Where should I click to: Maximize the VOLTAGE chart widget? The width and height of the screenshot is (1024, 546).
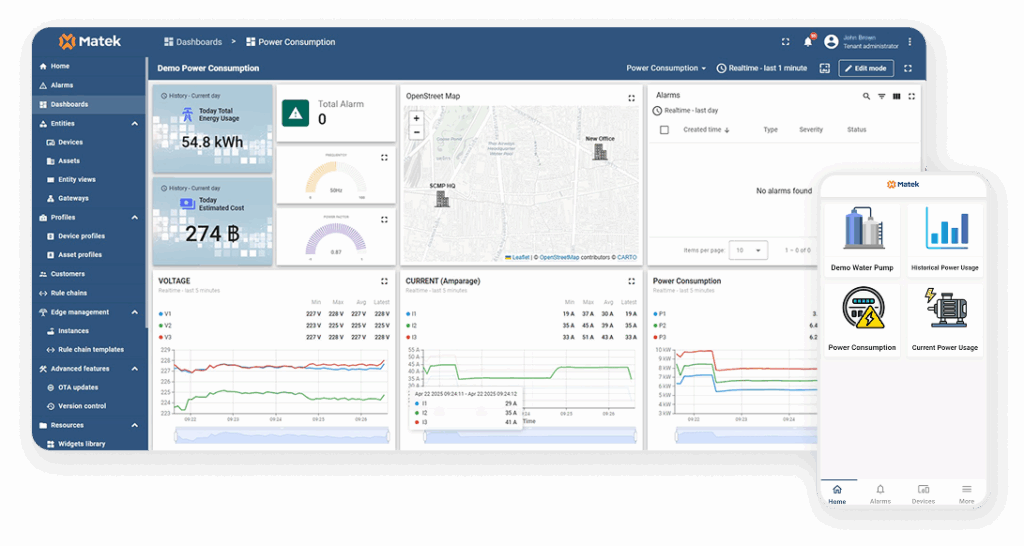coord(384,282)
